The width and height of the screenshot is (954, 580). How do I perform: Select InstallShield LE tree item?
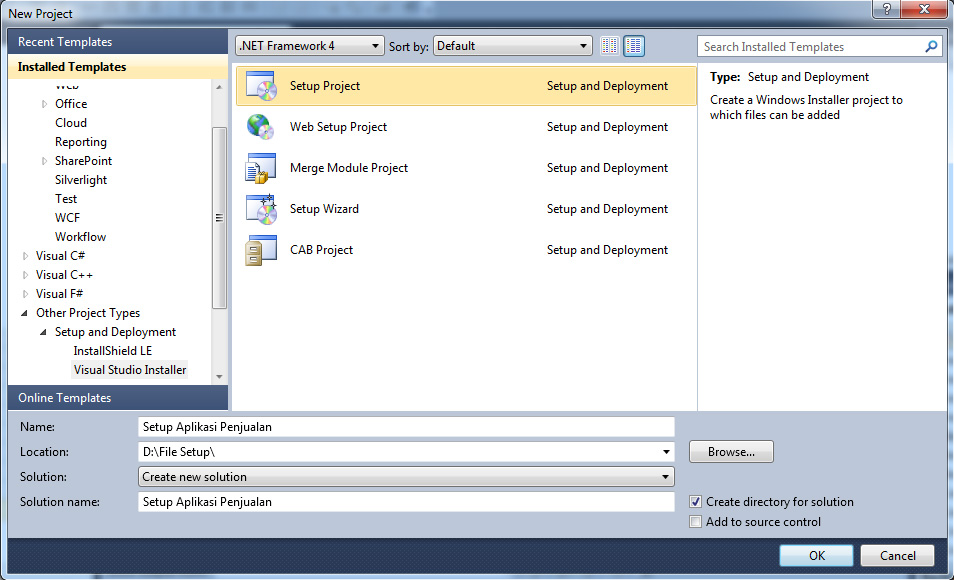[113, 351]
